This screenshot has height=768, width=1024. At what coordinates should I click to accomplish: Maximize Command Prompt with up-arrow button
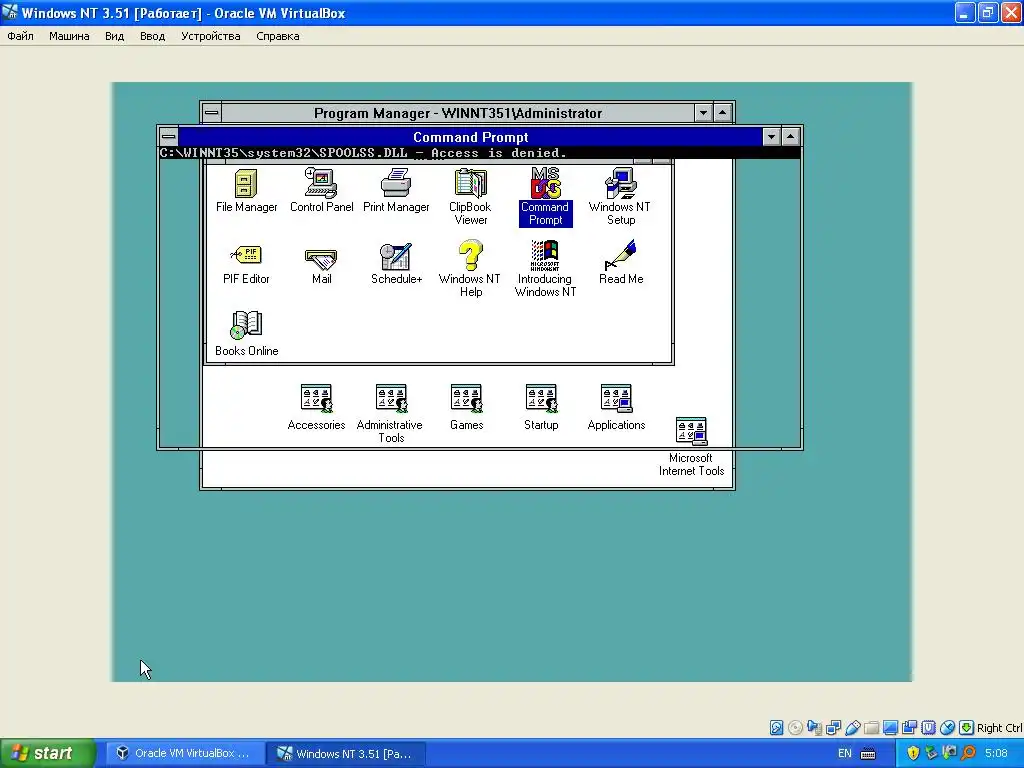coord(790,136)
